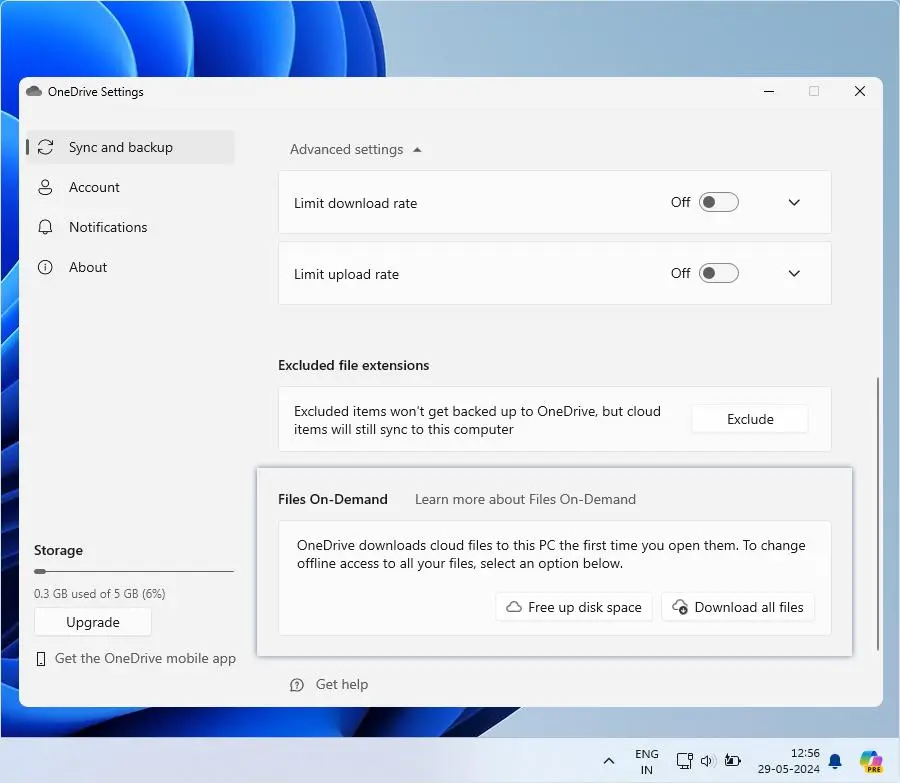Click the Storage heading
This screenshot has height=783, width=900.
tap(58, 551)
